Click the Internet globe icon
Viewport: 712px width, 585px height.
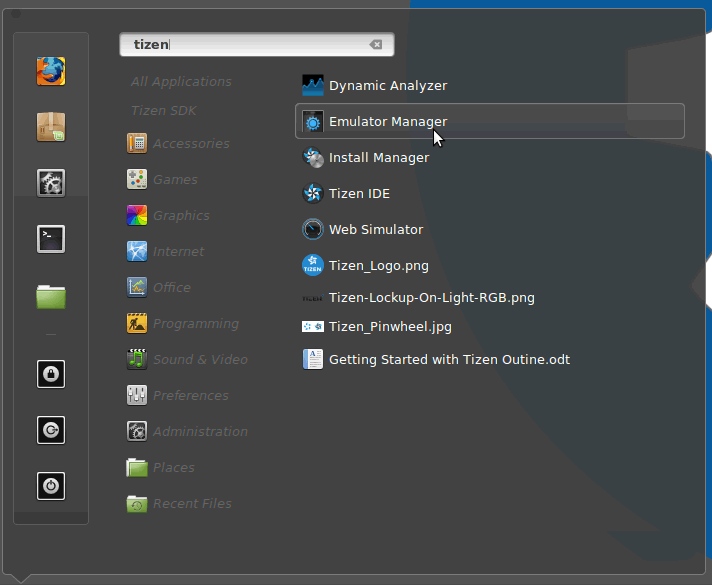pos(137,251)
